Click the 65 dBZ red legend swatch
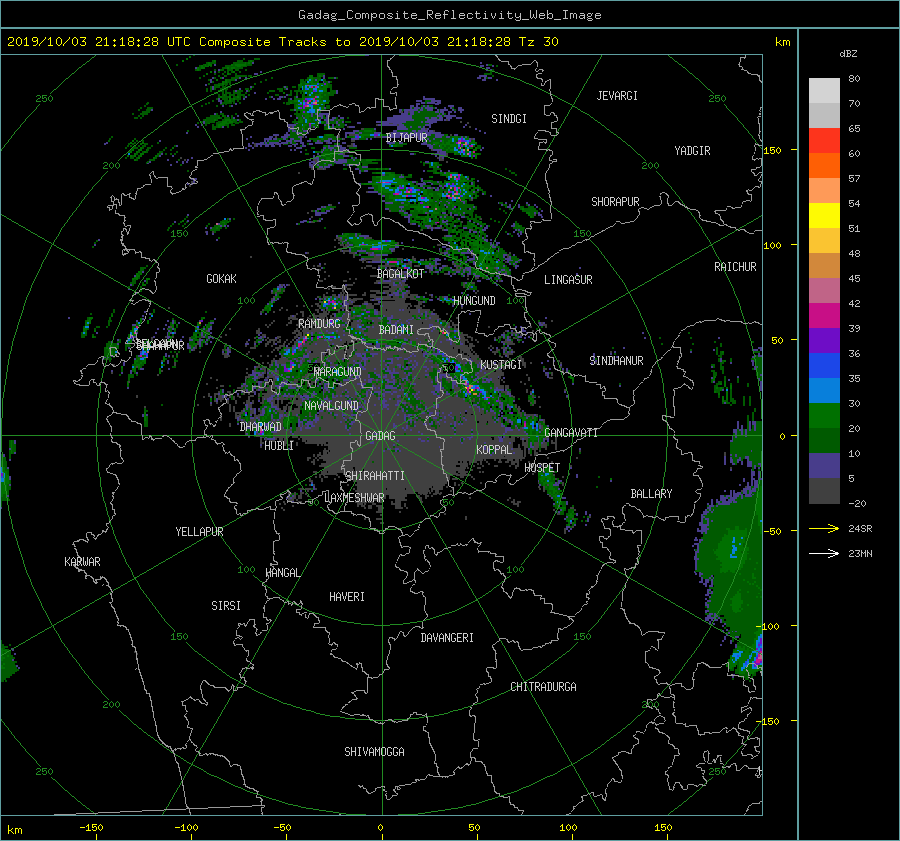 [824, 141]
